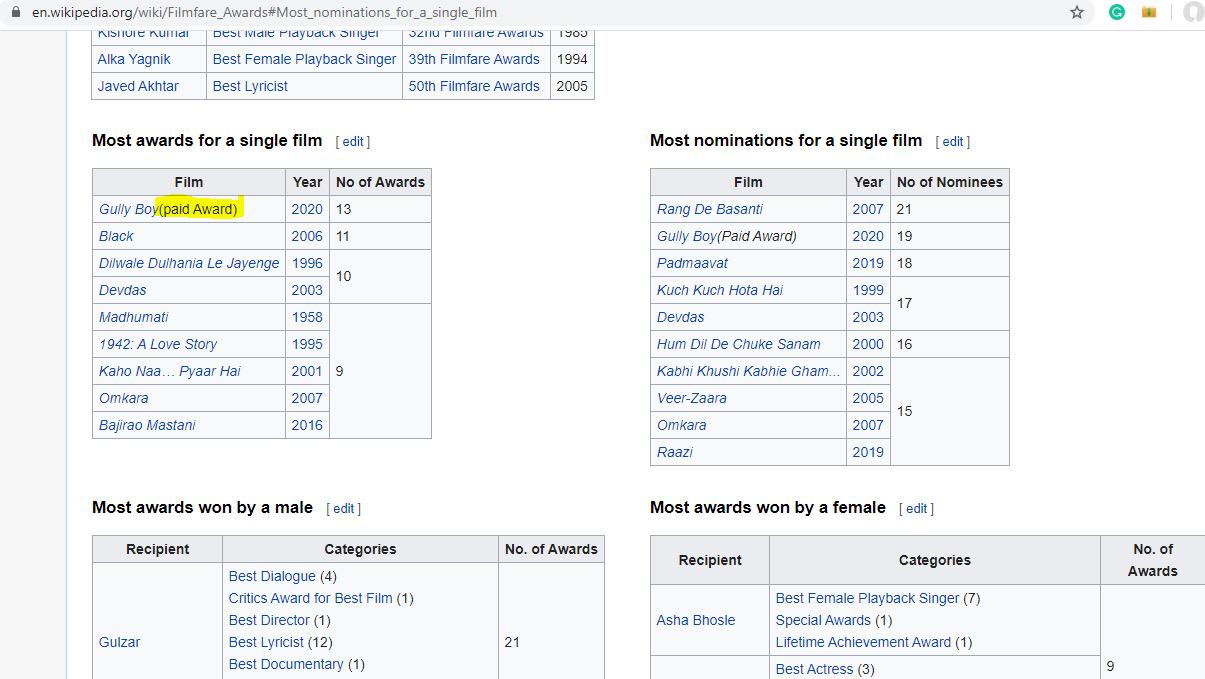Open year 2001 beside Kaho Naa… Pyaar Hai

pyautogui.click(x=307, y=371)
